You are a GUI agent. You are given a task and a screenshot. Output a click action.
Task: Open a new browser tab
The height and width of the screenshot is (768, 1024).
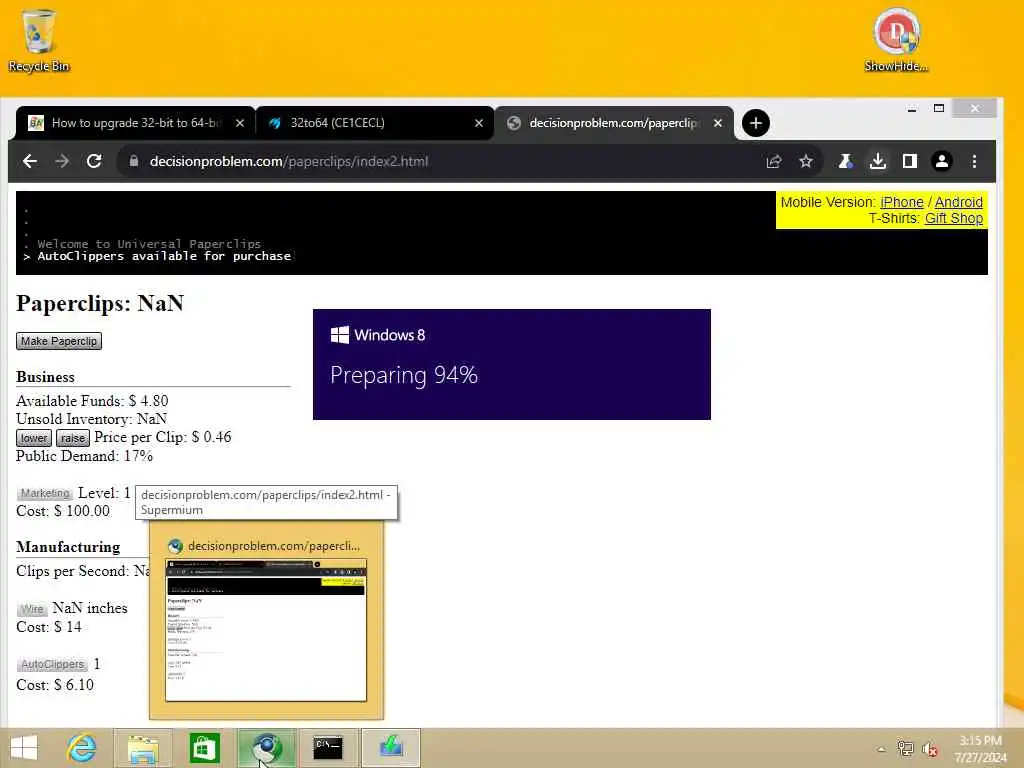pyautogui.click(x=756, y=123)
